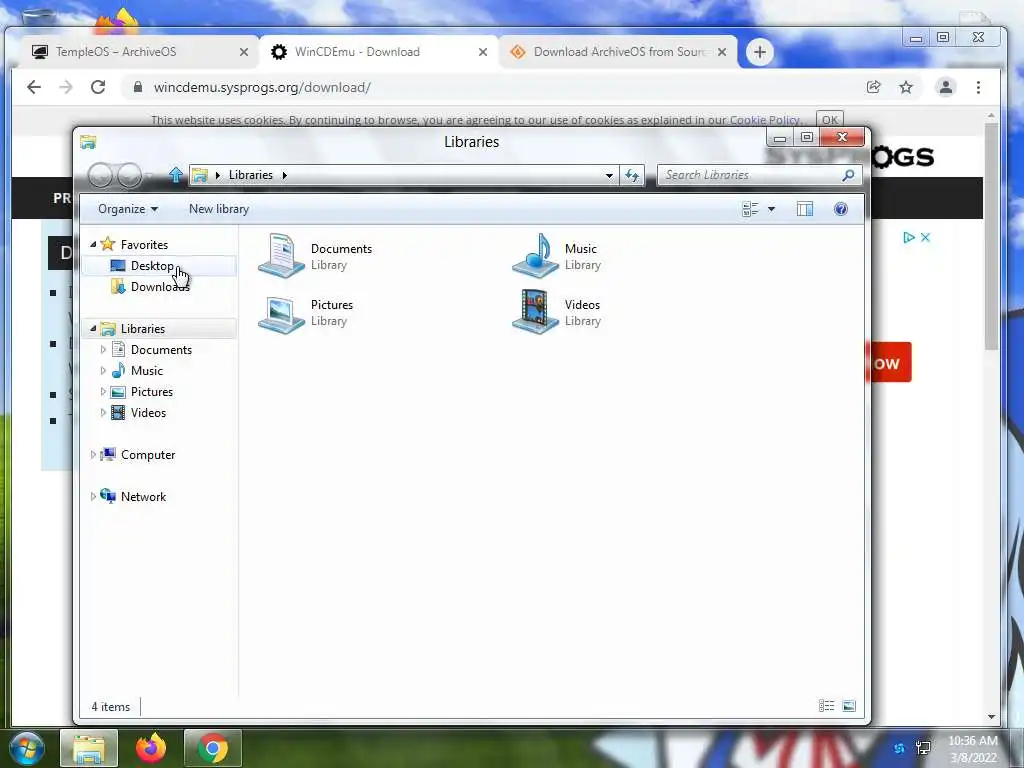Switch to Download ArchiveOS from SourceForge tab
The width and height of the screenshot is (1024, 768).
[x=616, y=52]
